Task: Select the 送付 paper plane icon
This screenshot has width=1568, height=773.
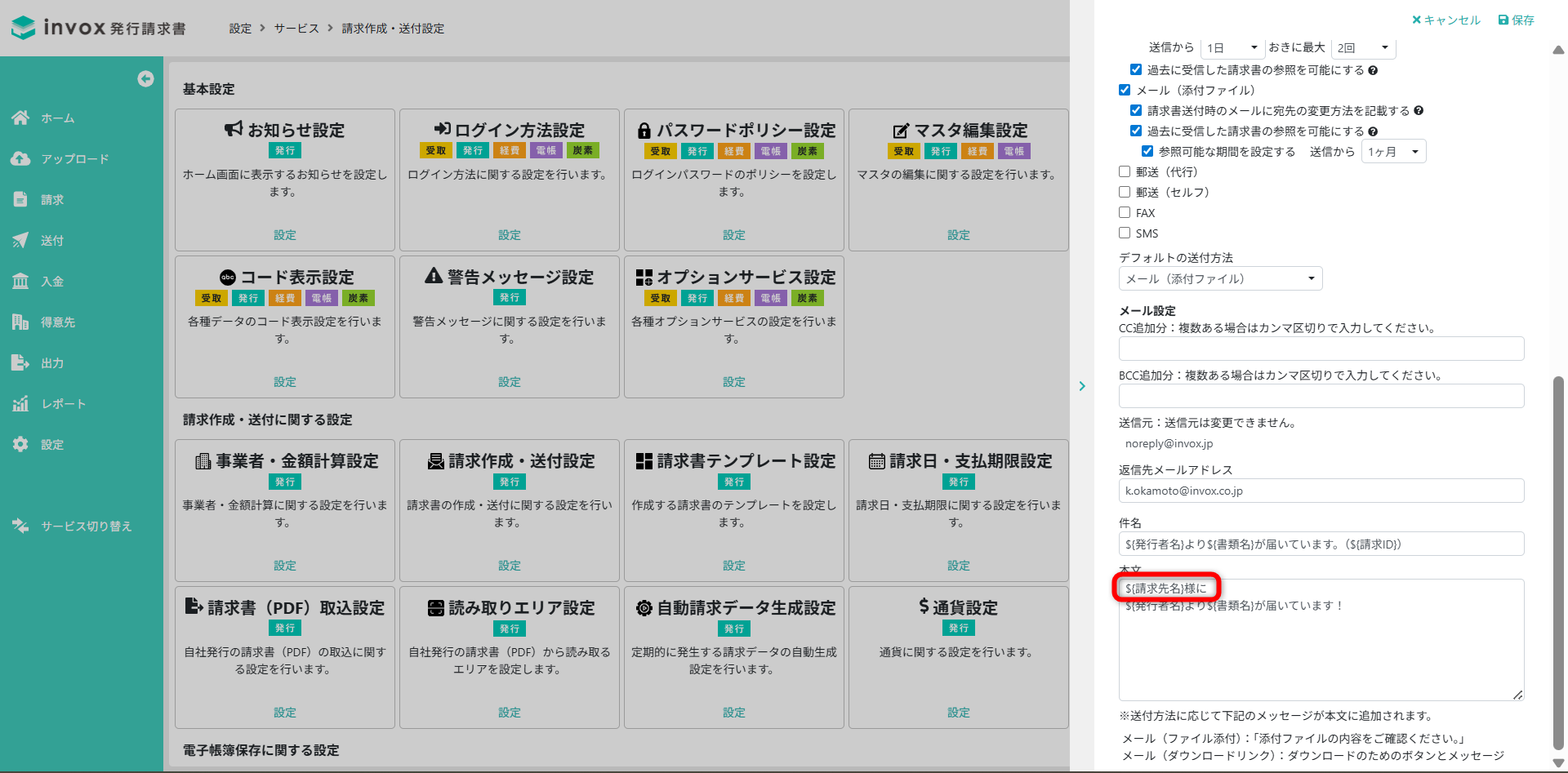Action: (x=20, y=241)
